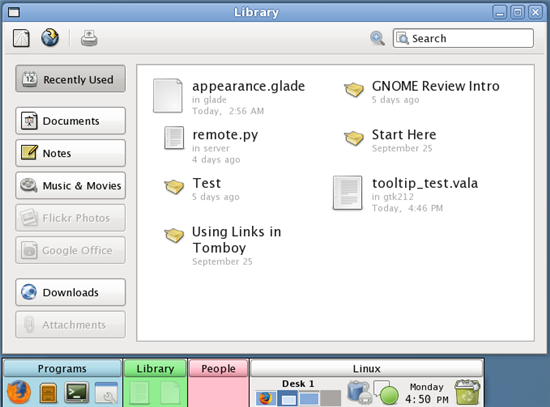Click the magnifier zoom icon beside search

coord(377,38)
